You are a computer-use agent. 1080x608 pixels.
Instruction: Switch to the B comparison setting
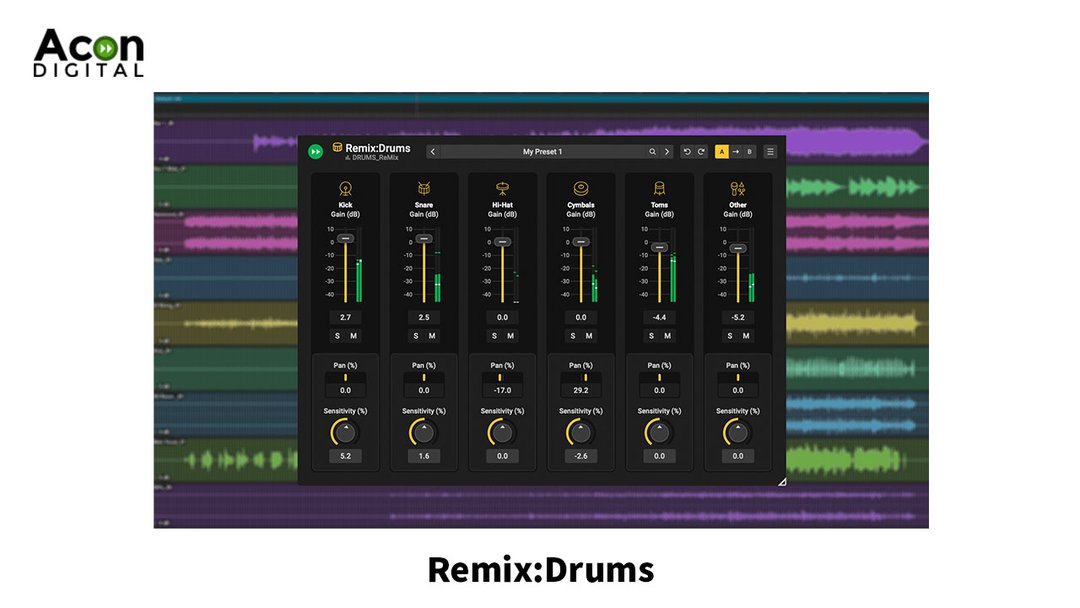click(x=749, y=152)
